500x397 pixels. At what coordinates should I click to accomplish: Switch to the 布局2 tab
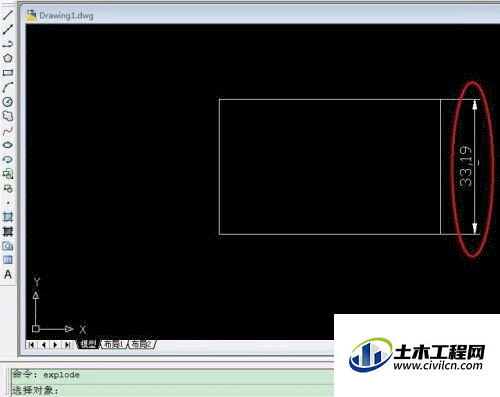(142, 344)
